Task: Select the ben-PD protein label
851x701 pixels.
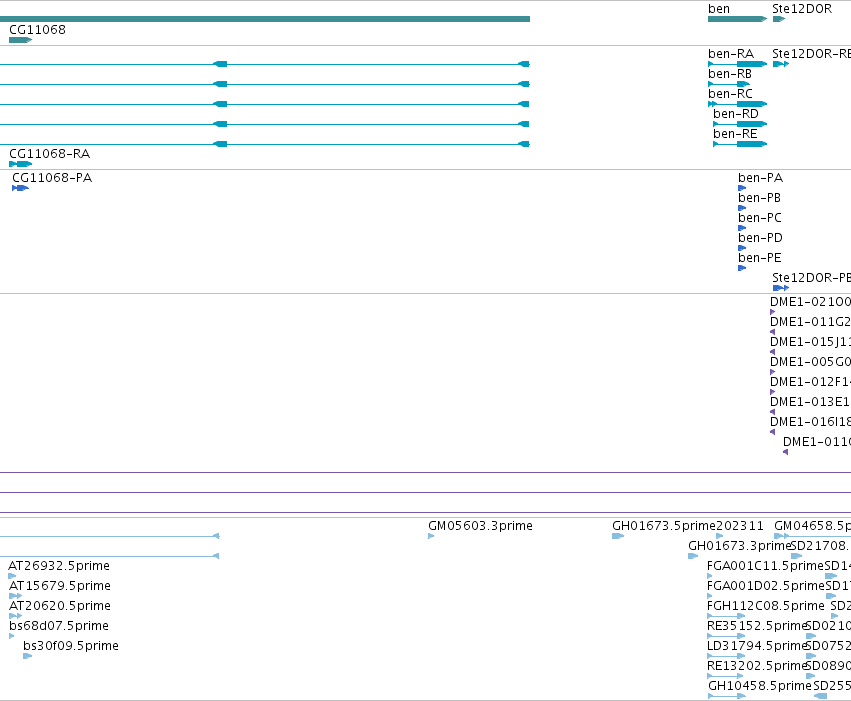Action: point(760,239)
